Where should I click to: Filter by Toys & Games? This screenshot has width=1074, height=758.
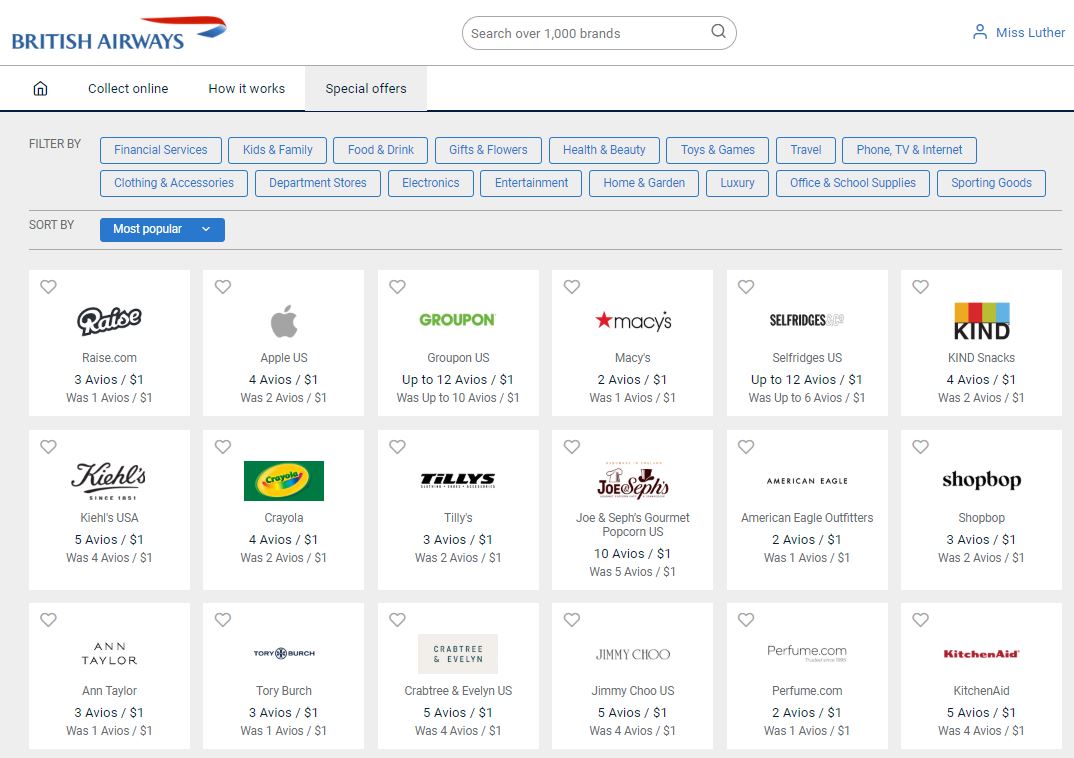[x=717, y=150]
